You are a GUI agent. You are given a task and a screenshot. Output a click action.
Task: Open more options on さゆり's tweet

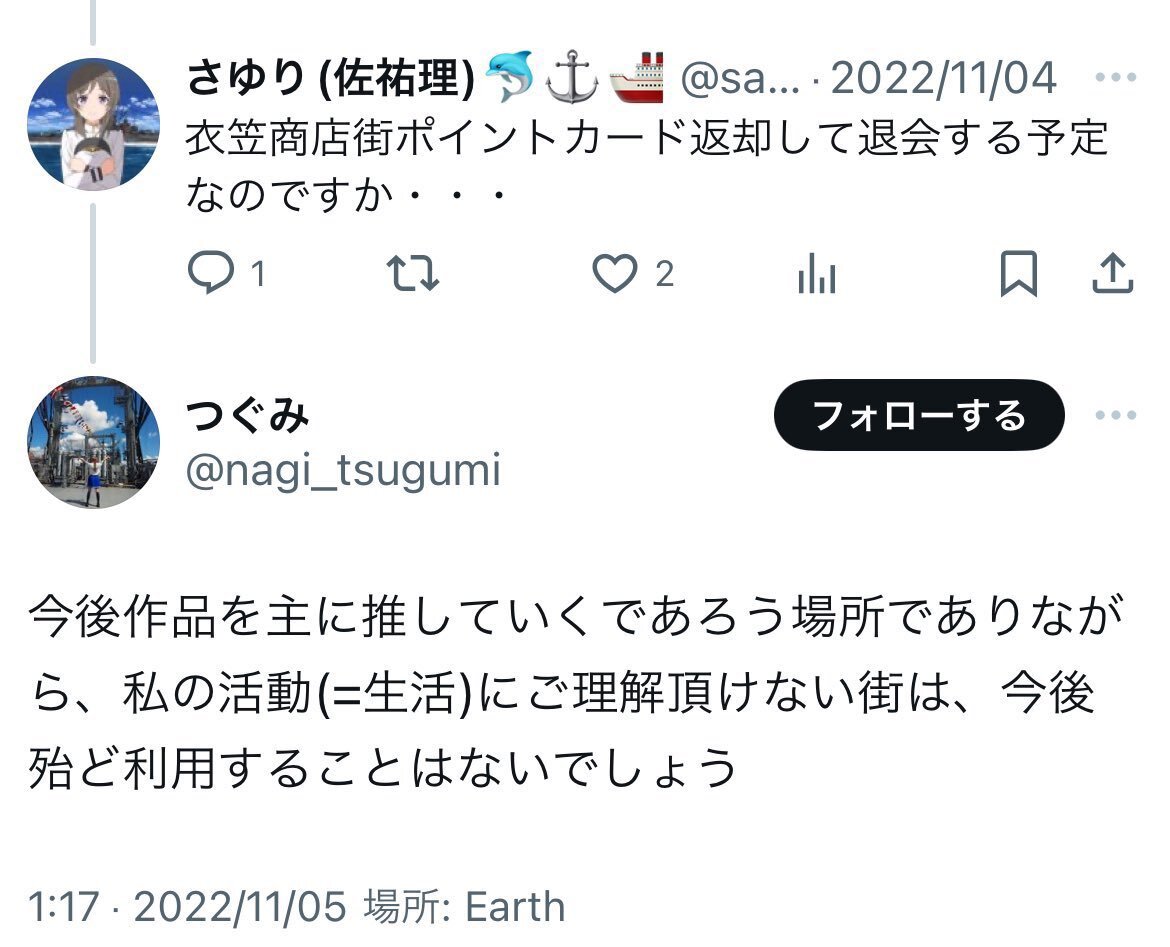click(1116, 77)
